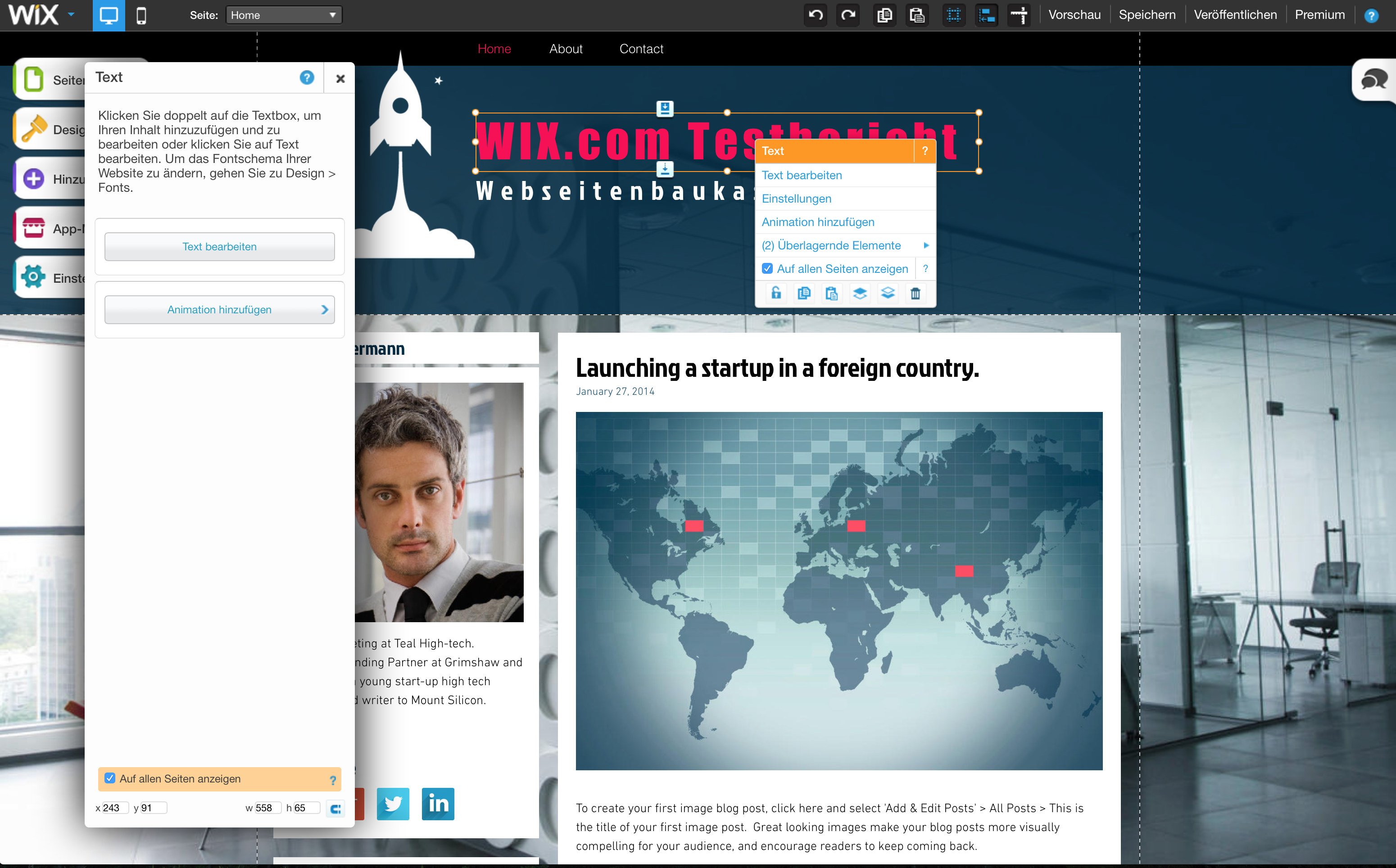Image resolution: width=1396 pixels, height=868 pixels.
Task: Undo the last action
Action: pos(816,15)
